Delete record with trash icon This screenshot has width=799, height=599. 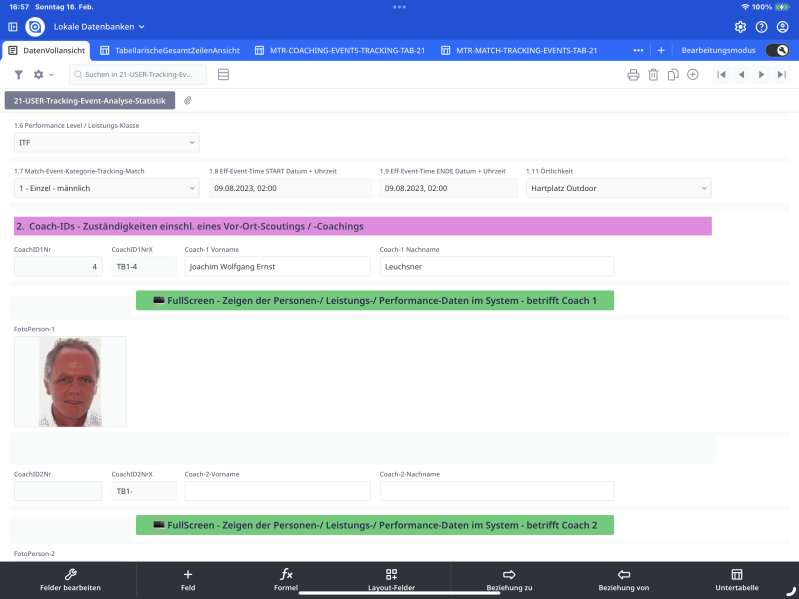pyautogui.click(x=653, y=75)
